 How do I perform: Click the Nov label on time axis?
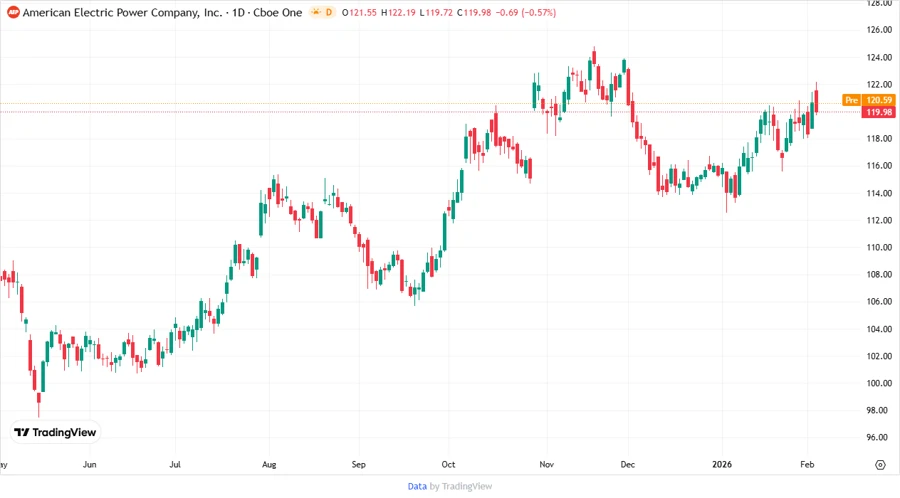[546, 465]
